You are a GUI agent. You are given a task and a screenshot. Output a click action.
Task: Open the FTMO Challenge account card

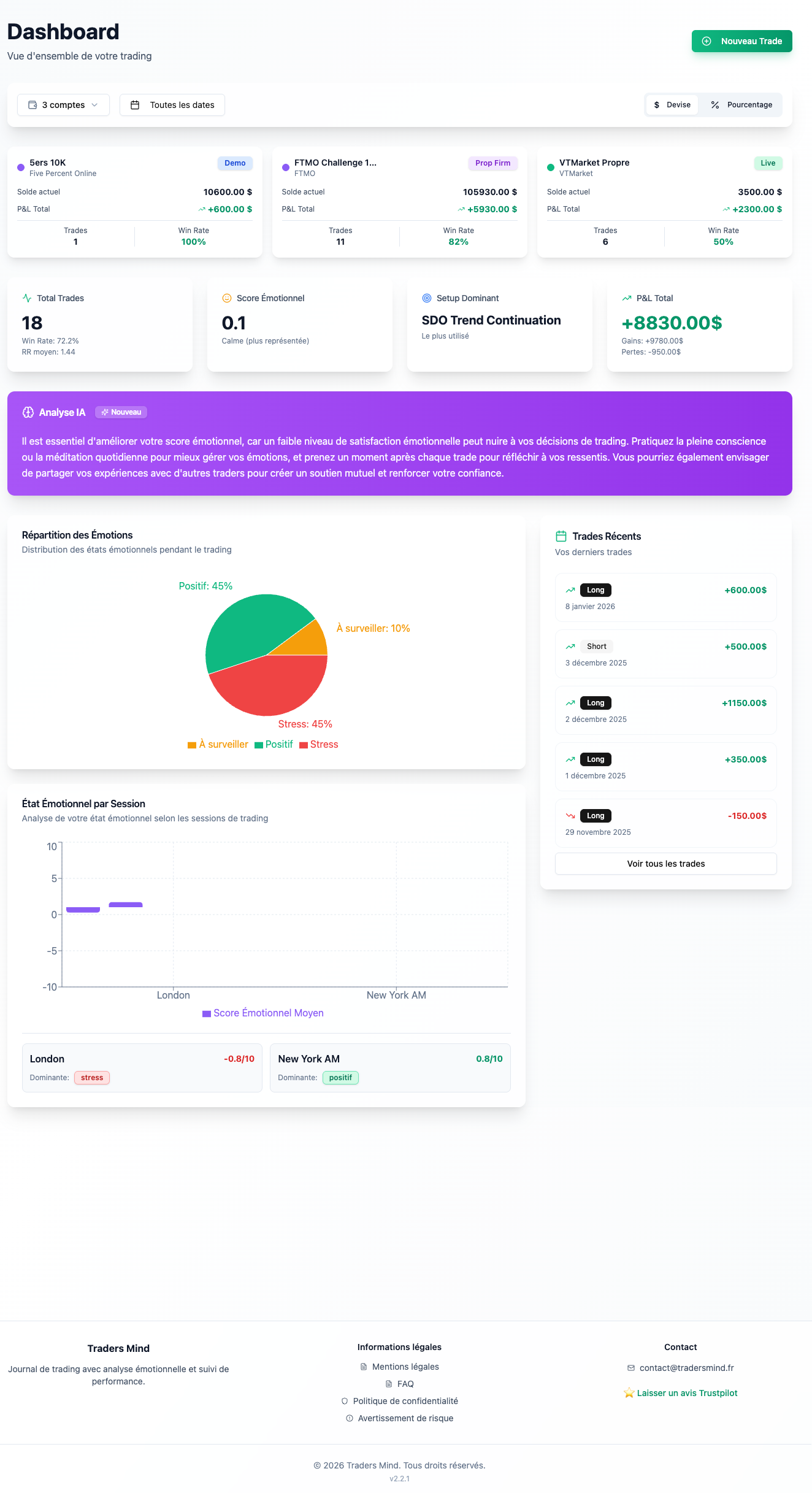point(399,202)
